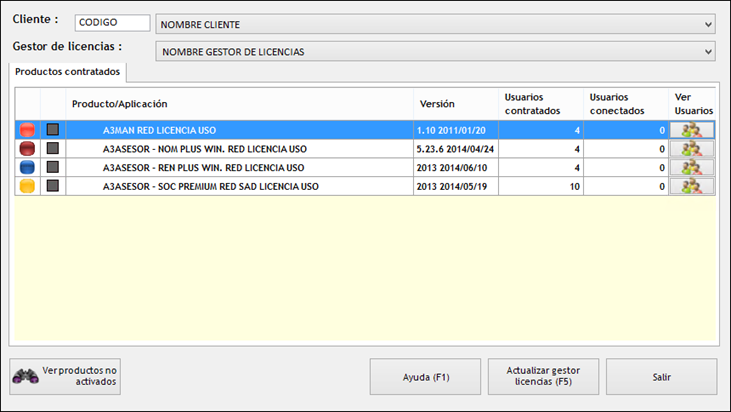Click the blue icon of A3ASESOR REN PLUS row
Viewport: 731px width, 412px height.
27,167
